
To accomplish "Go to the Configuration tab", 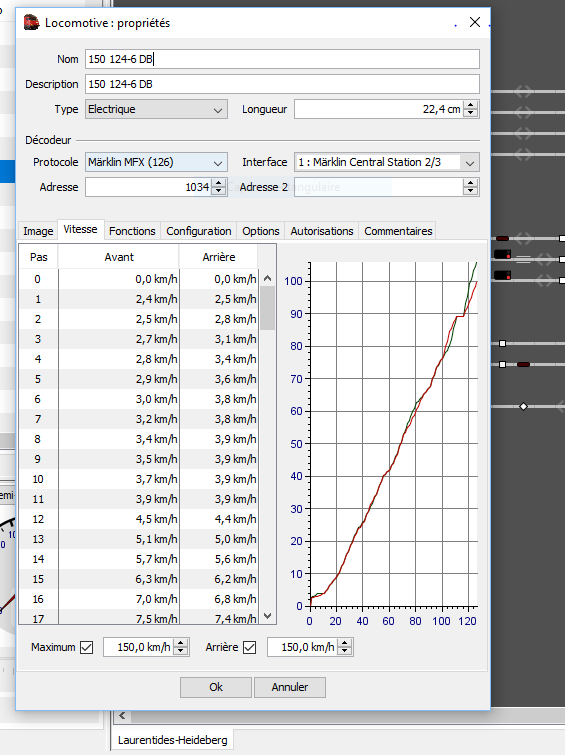I will tap(198, 231).
